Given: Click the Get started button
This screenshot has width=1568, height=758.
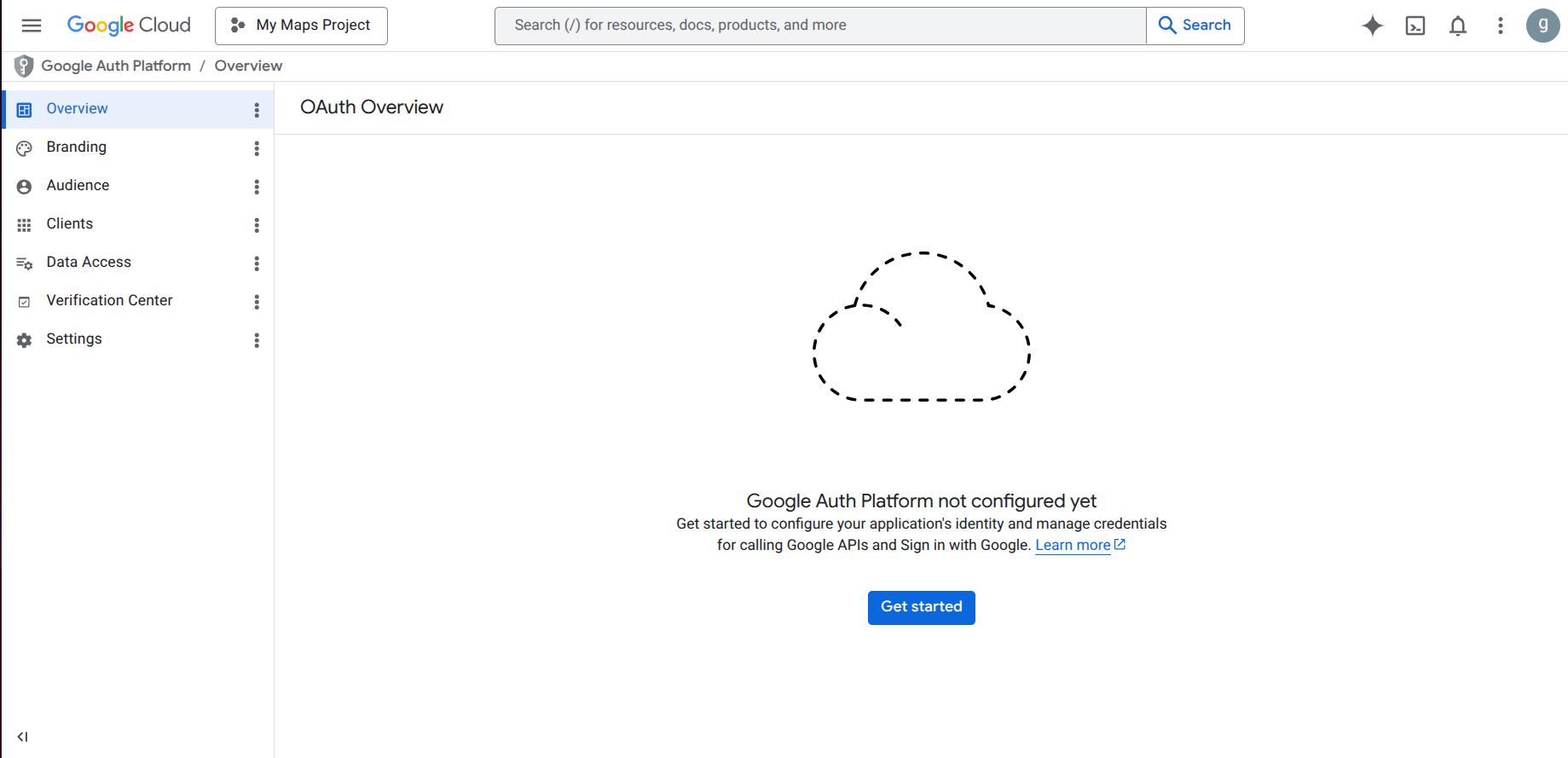Looking at the screenshot, I should click(x=922, y=607).
